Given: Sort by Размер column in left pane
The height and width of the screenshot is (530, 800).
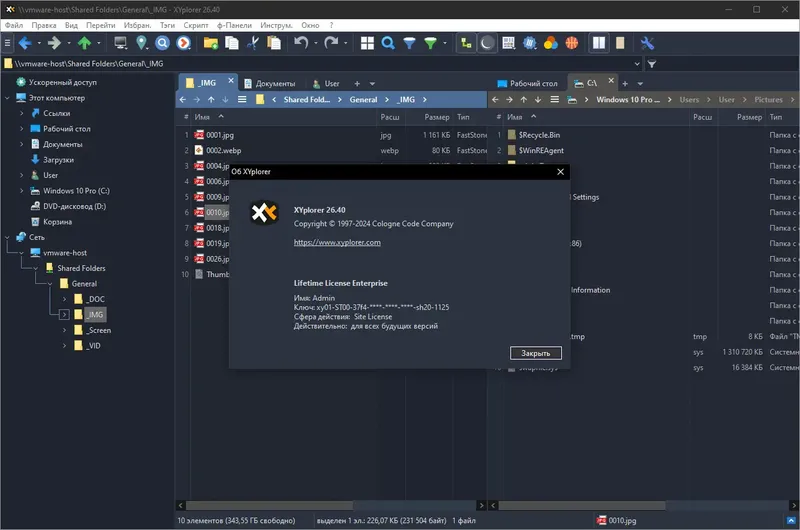Looking at the screenshot, I should click(x=437, y=117).
